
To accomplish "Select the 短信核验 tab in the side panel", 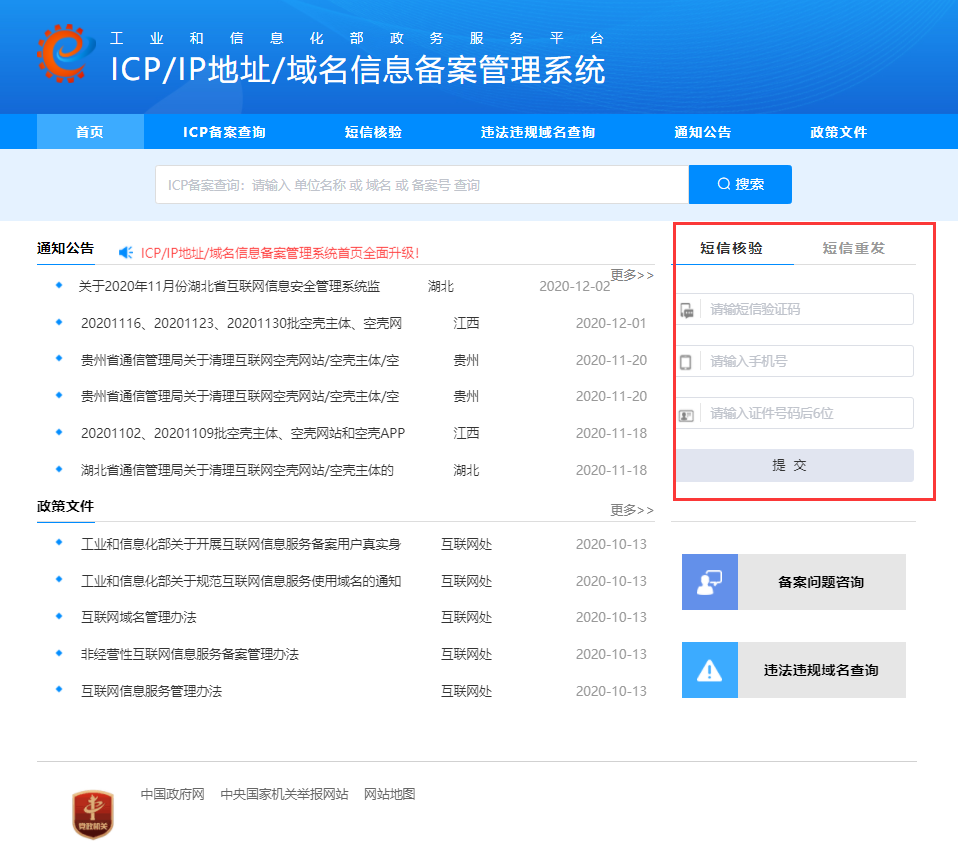I will click(x=731, y=248).
